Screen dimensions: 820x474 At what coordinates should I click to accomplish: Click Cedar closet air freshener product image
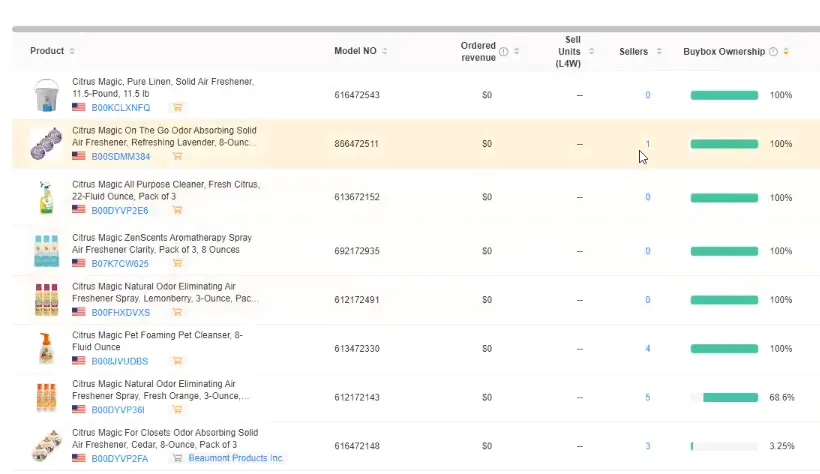[46, 446]
